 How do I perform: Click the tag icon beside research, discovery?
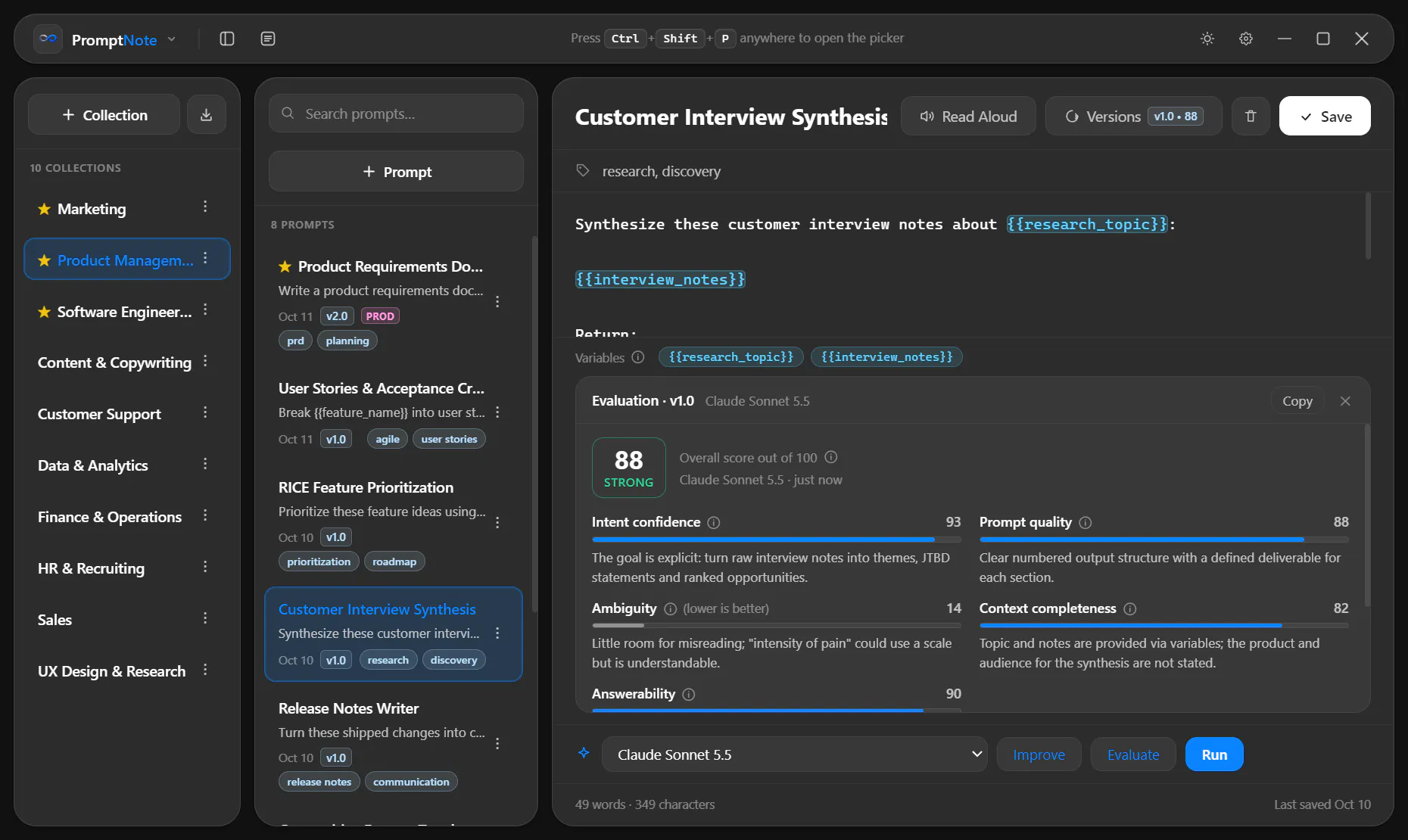click(x=583, y=170)
